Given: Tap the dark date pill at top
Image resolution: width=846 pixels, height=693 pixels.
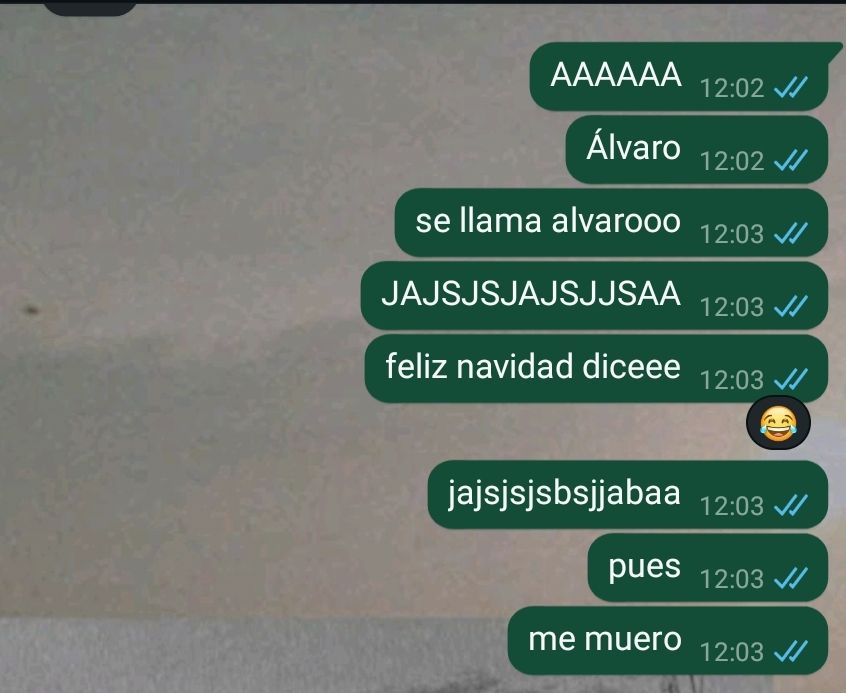Looking at the screenshot, I should [89, 8].
